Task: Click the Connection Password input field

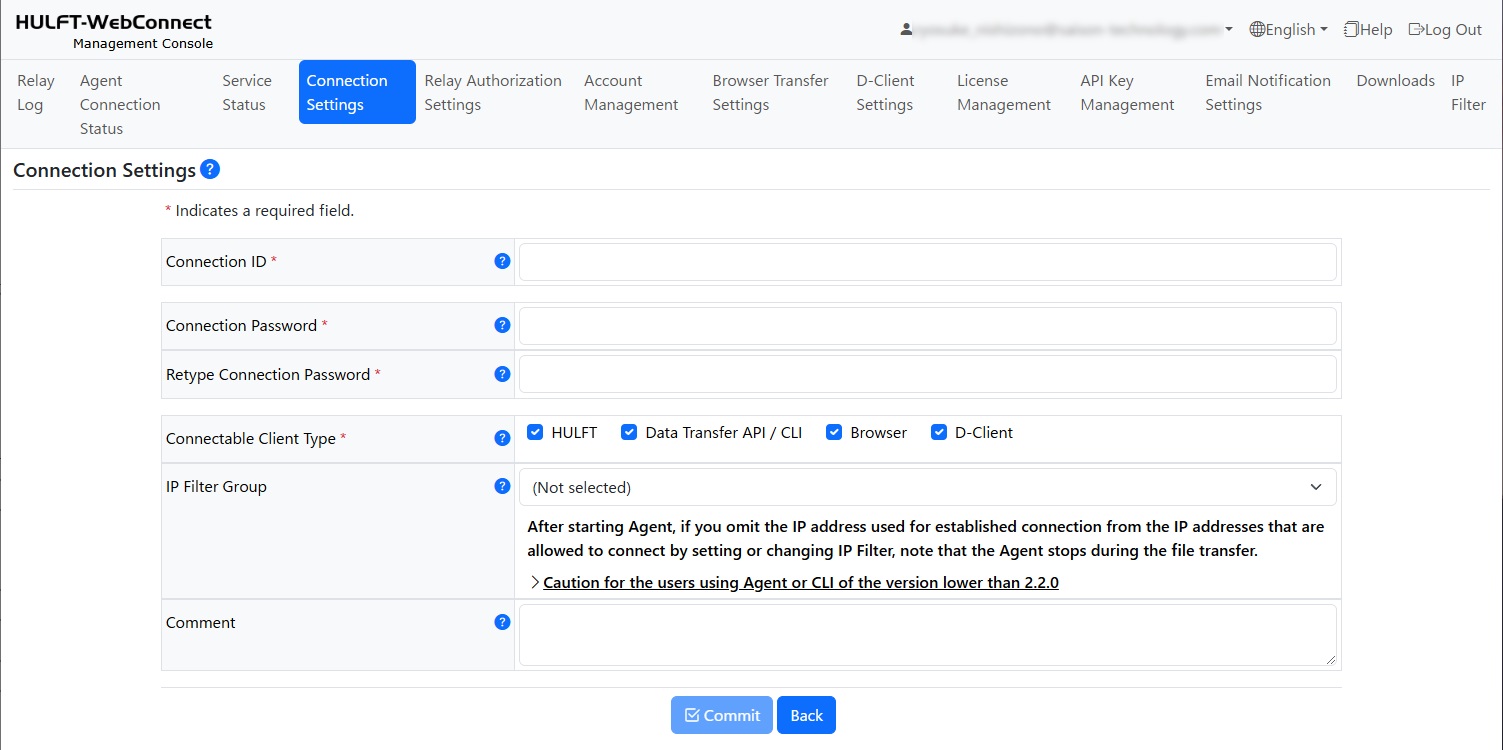Action: [x=927, y=326]
